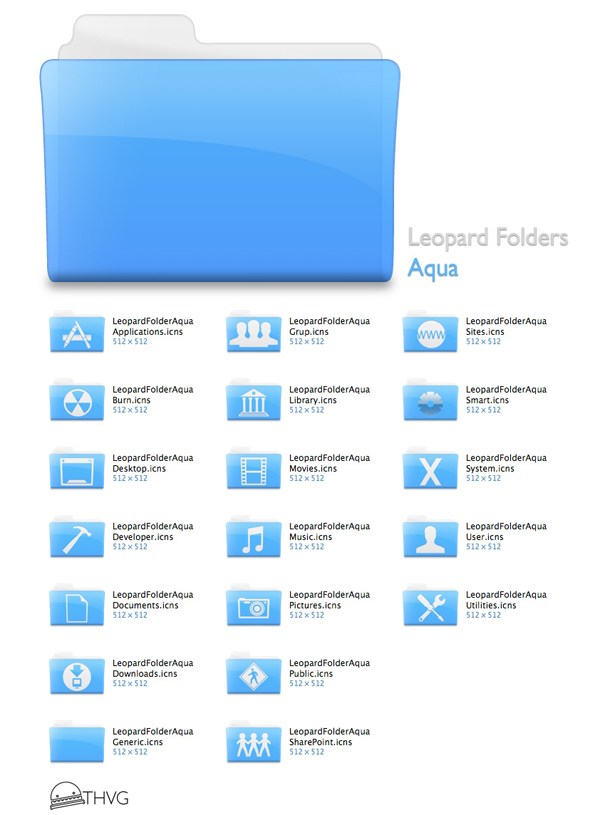Image resolution: width=600 pixels, height=815 pixels.
Task: Click the large blue folder preview
Action: (220, 151)
